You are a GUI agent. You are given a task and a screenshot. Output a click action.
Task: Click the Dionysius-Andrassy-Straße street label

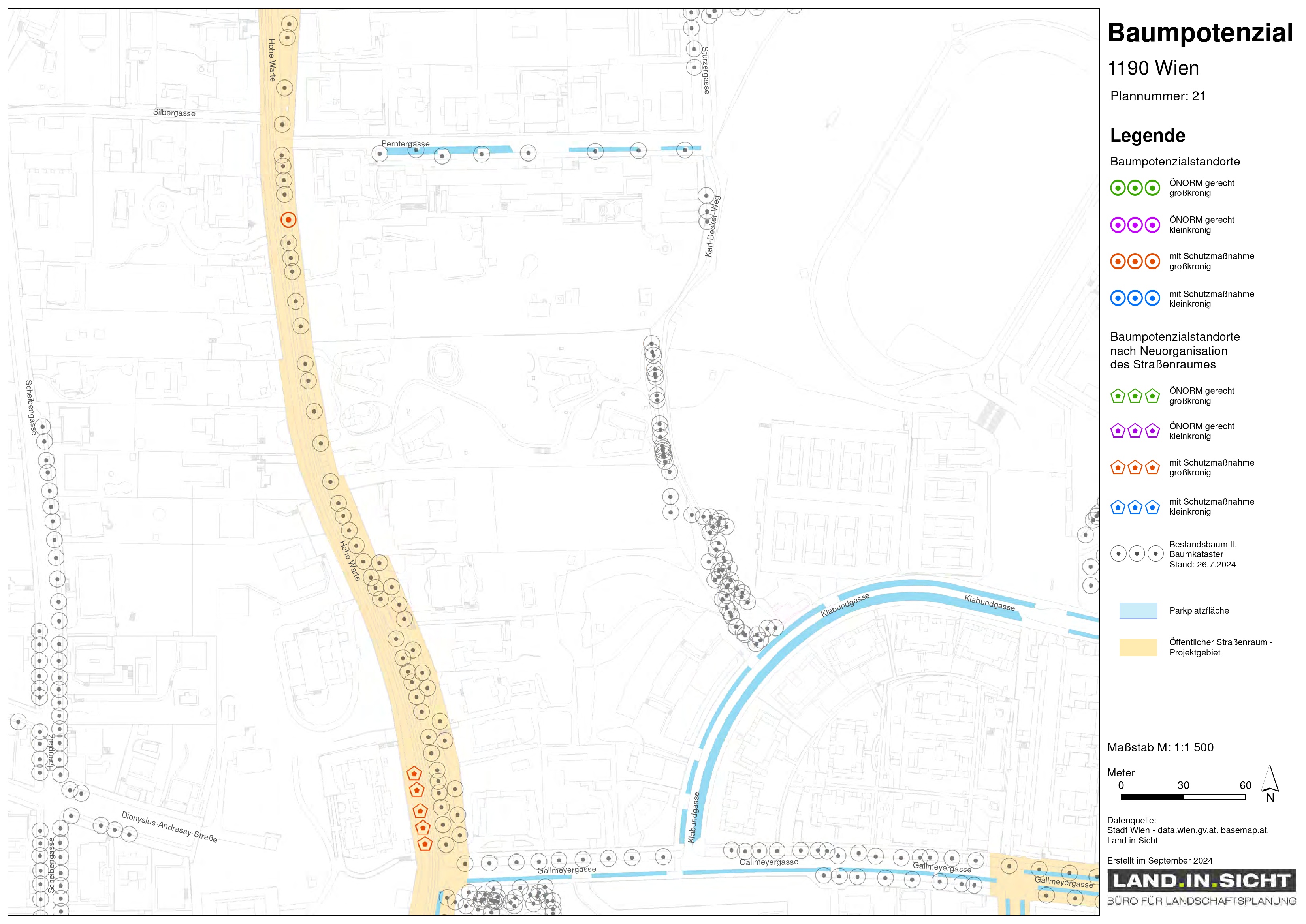point(169,827)
